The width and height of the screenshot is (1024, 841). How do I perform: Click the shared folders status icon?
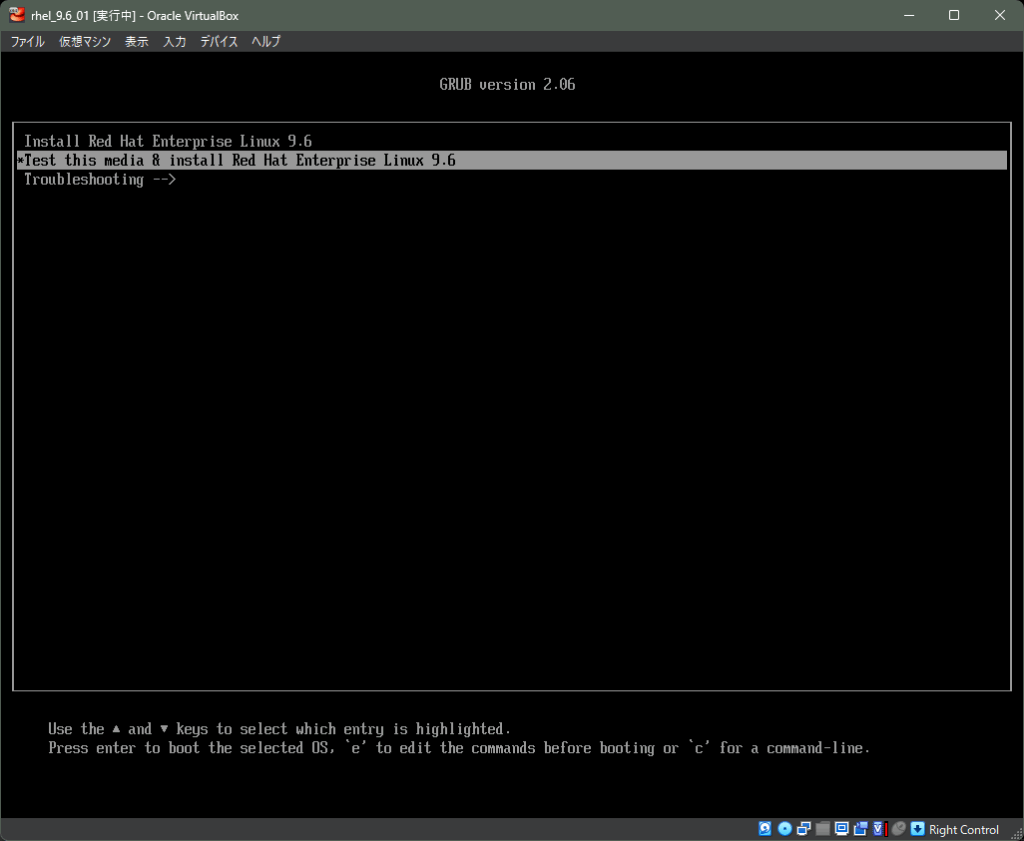pyautogui.click(x=823, y=829)
